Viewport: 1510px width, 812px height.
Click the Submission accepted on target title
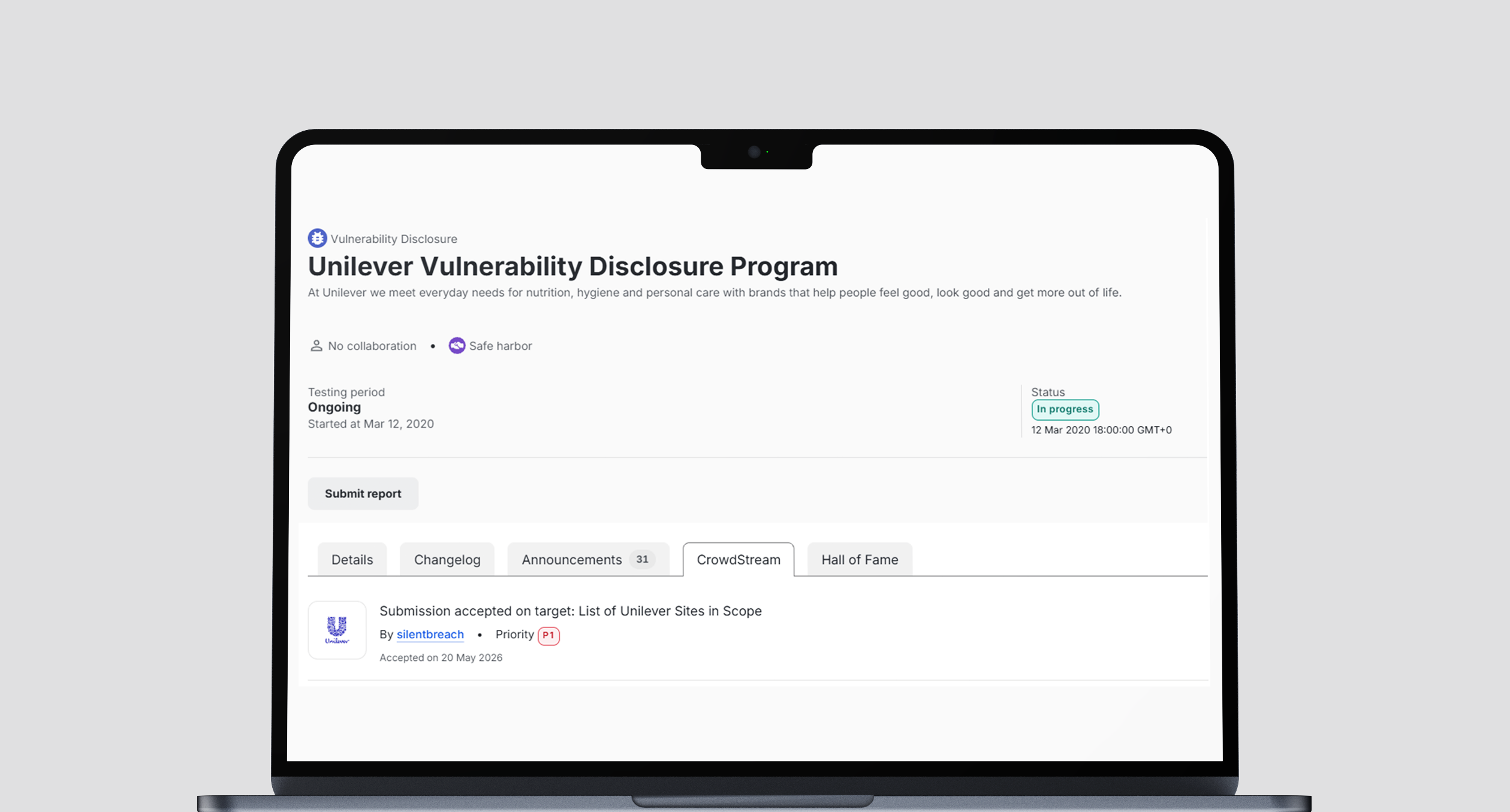571,611
